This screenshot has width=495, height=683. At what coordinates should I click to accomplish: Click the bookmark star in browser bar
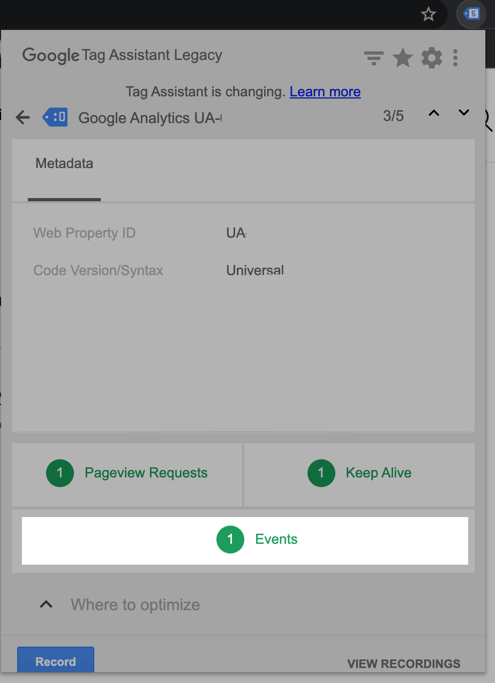tap(428, 14)
